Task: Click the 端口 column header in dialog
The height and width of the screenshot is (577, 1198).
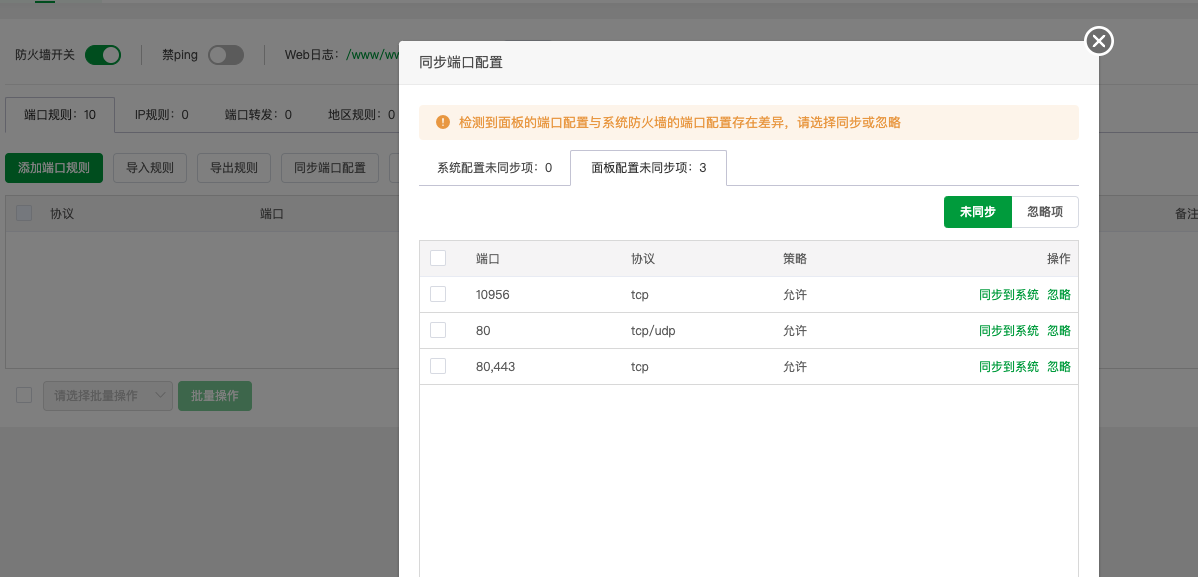Action: coord(487,258)
